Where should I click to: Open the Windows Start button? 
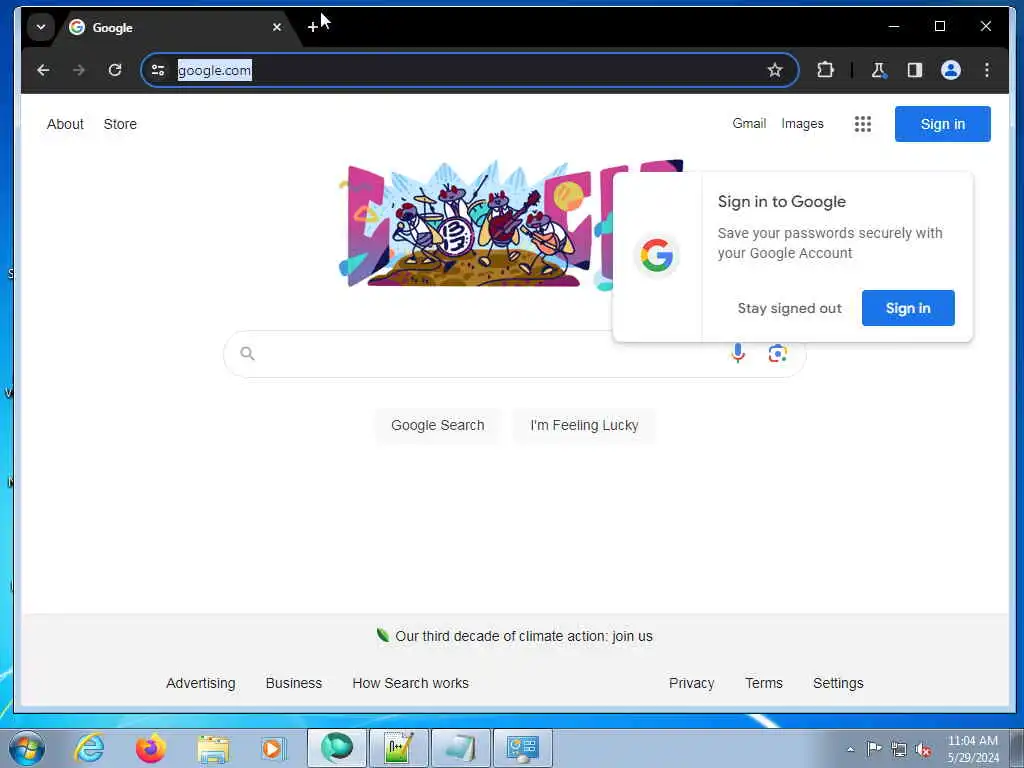(27, 748)
